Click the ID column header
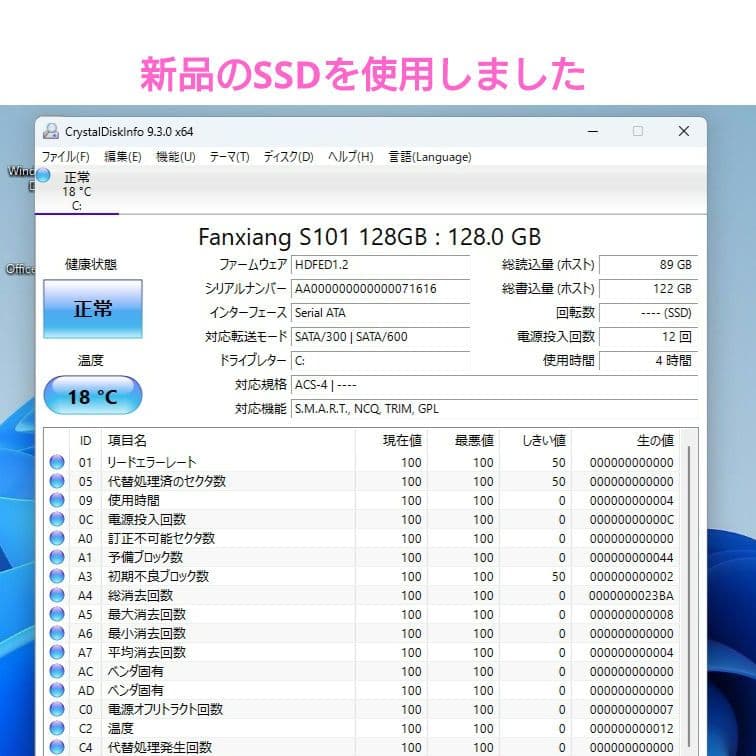 85,440
